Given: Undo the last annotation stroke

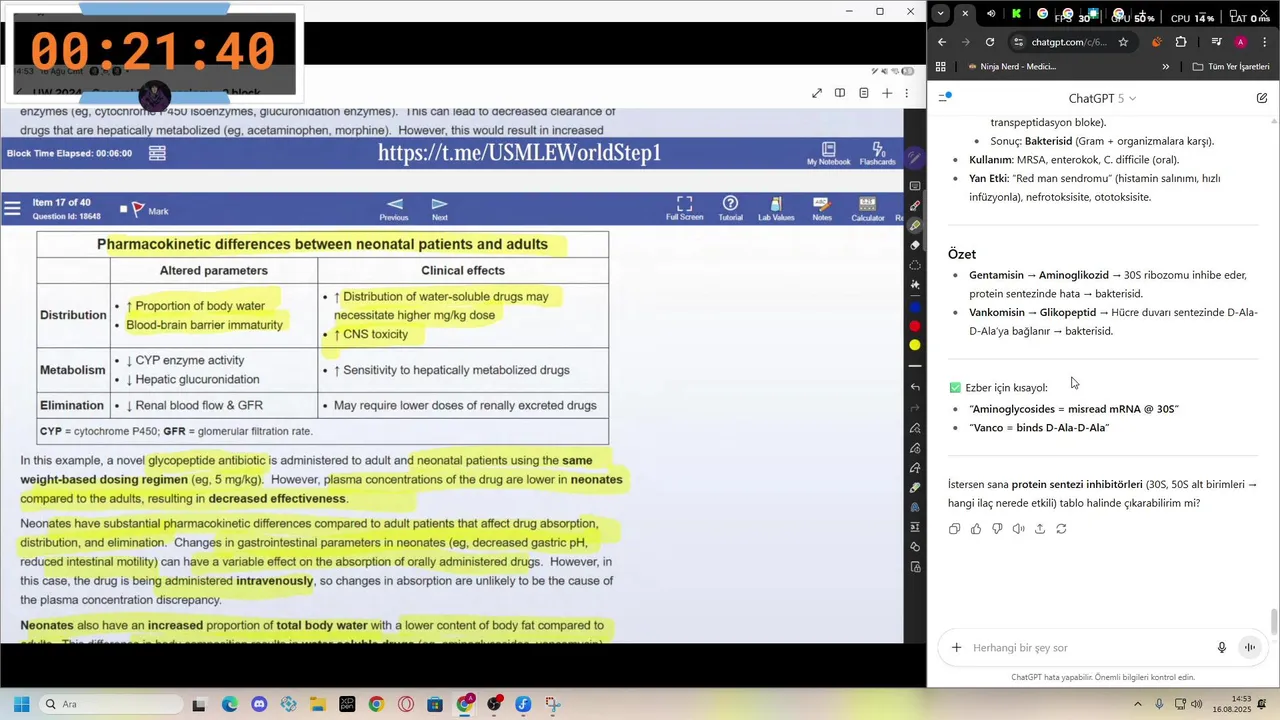Looking at the screenshot, I should pyautogui.click(x=915, y=387).
